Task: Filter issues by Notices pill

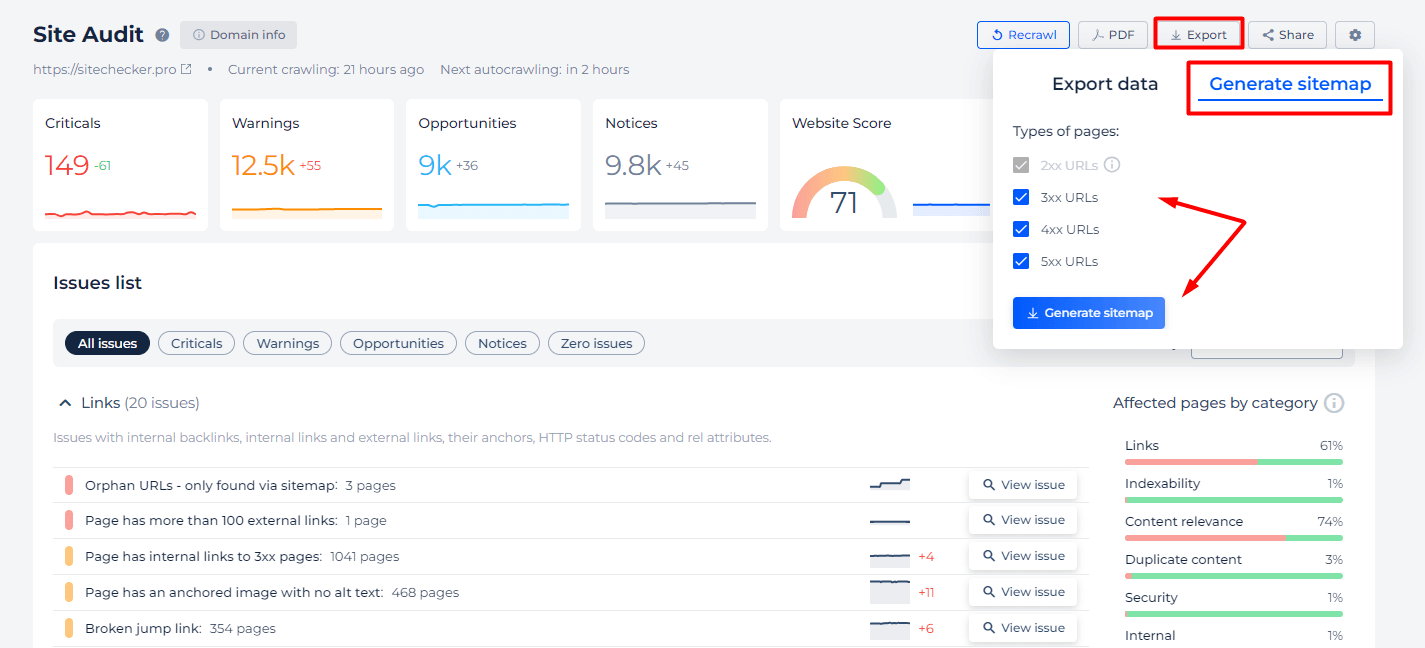Action: pos(502,343)
